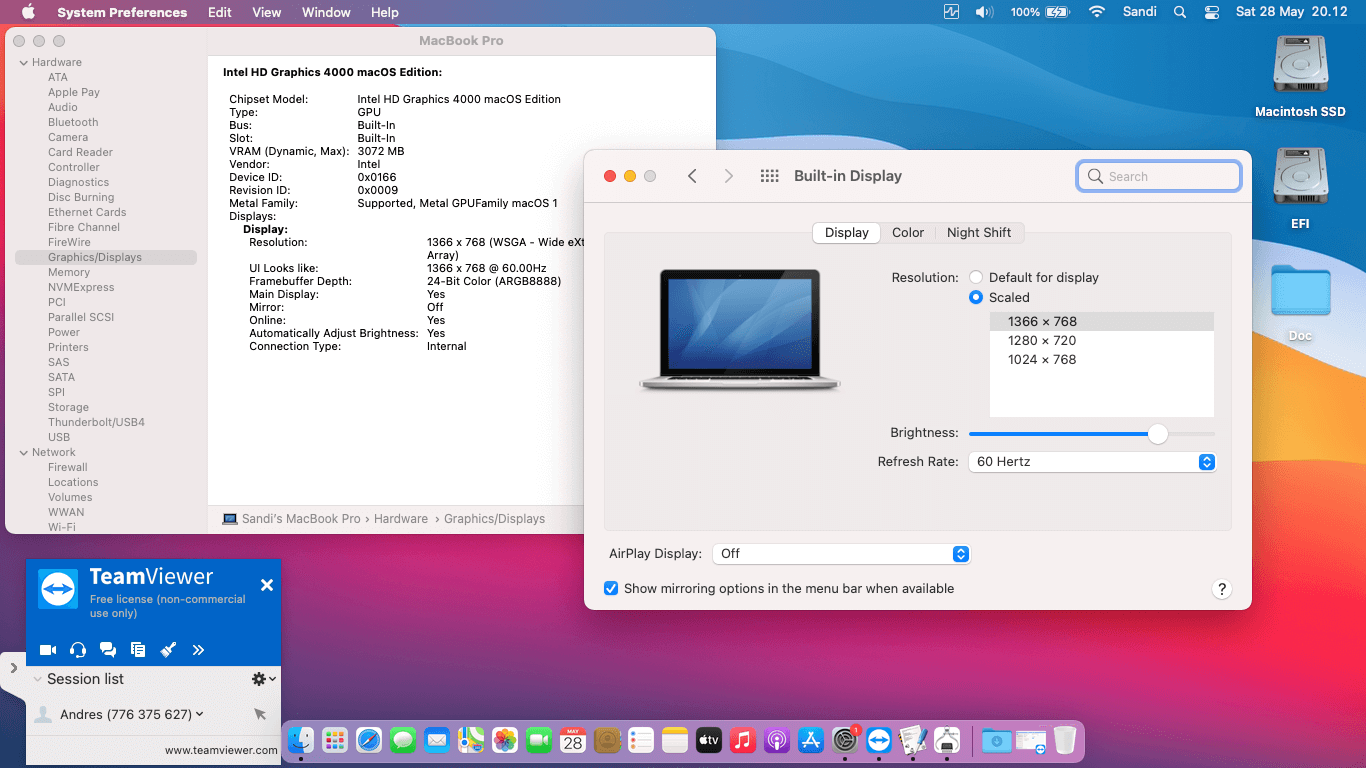1366x768 pixels.
Task: Click the TeamViewer whiteboard brush icon
Action: tap(168, 650)
